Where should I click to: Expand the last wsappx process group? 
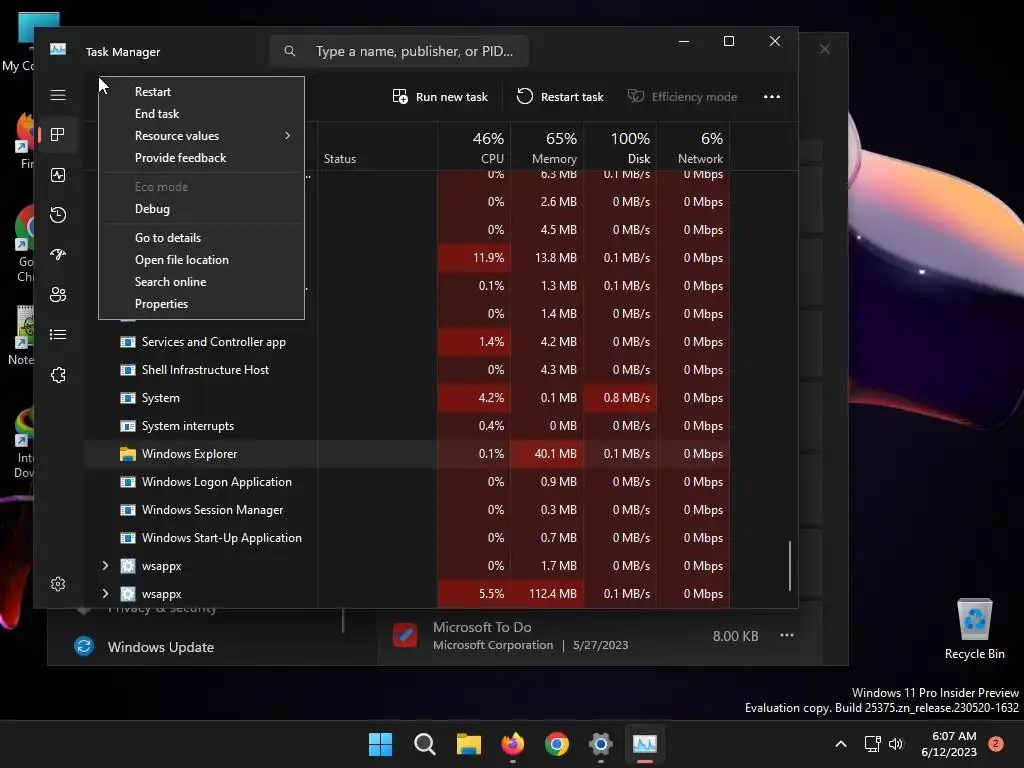(105, 594)
